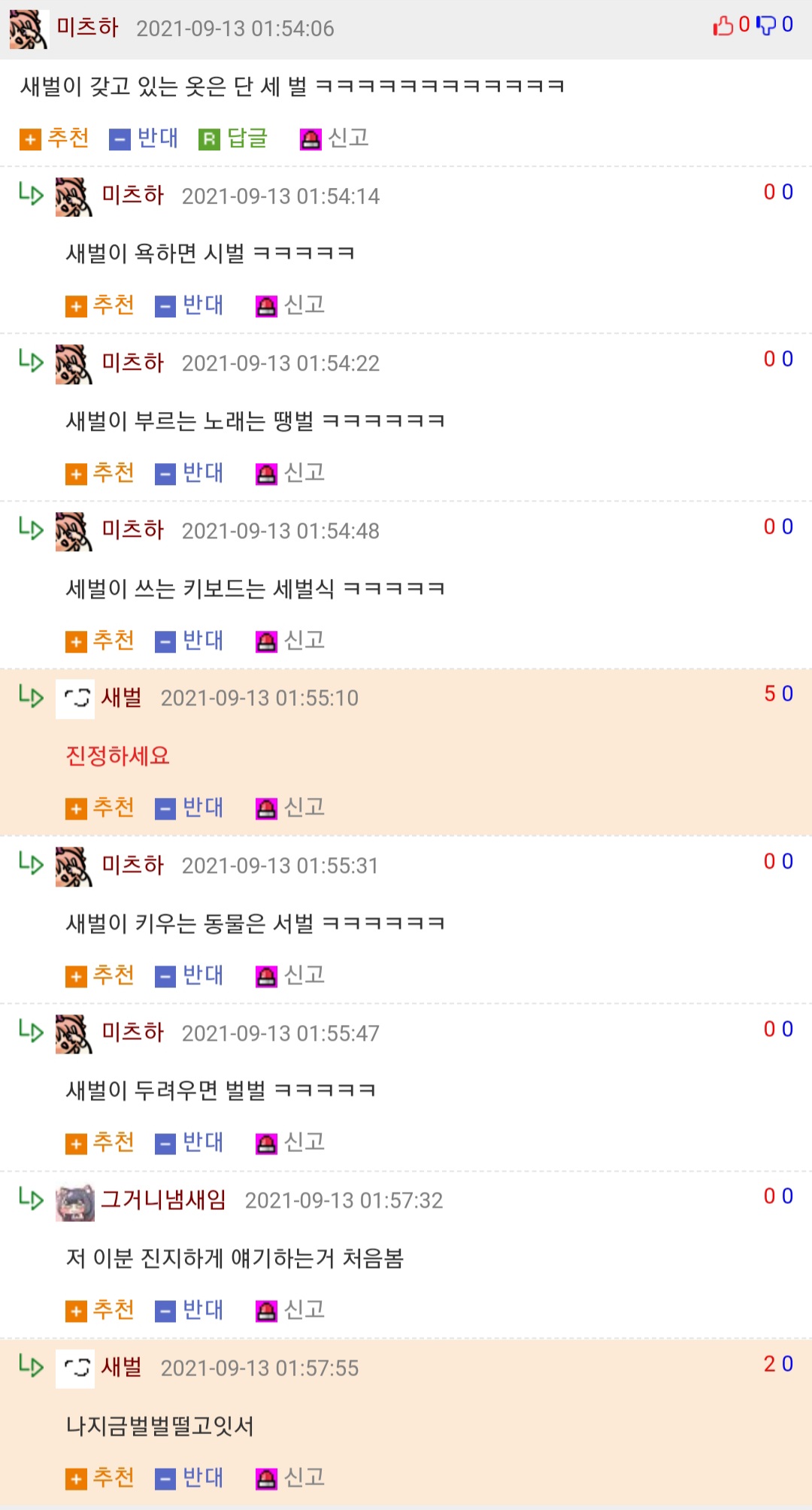Report the 나지금벌벌떨고있서 reply
Viewport: 812px width, 1510px height.
tap(290, 1478)
